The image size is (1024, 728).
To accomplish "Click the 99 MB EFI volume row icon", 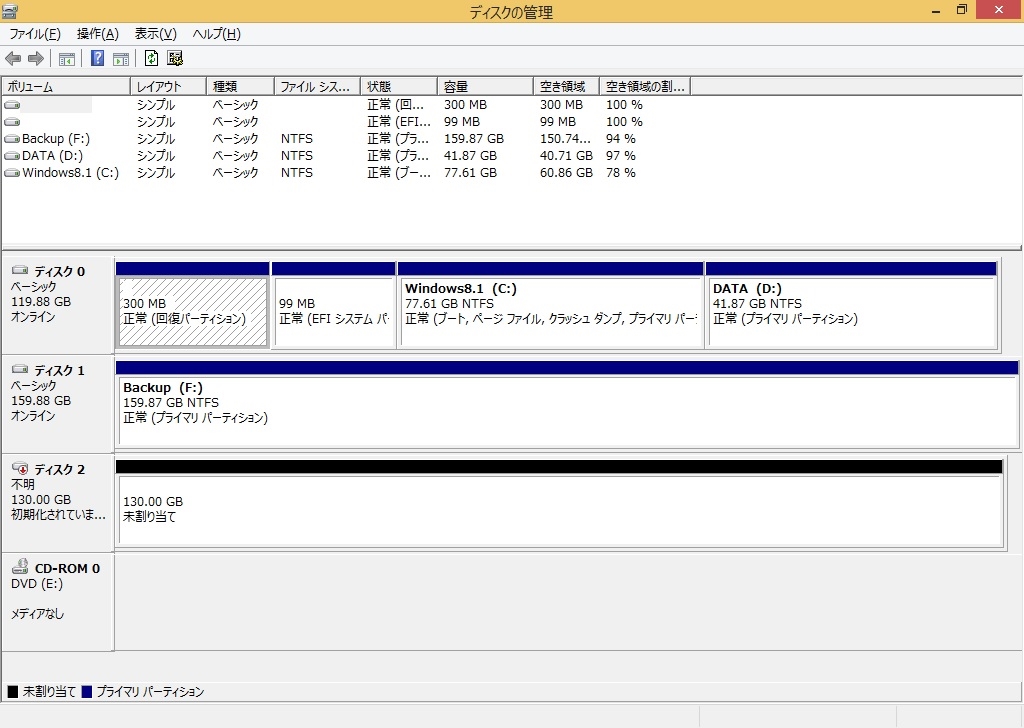I will pos(12,121).
